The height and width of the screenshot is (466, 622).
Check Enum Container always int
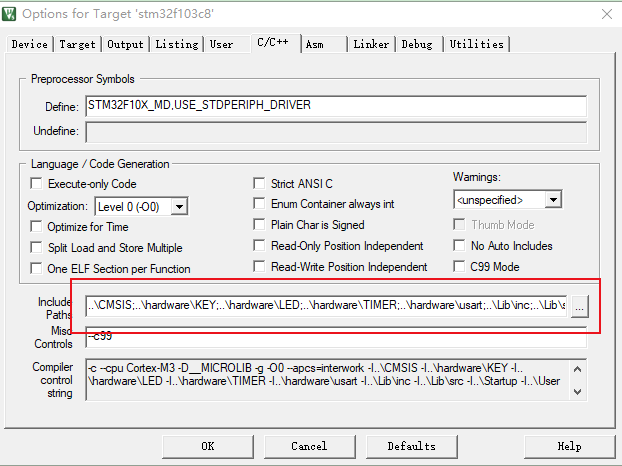click(x=259, y=204)
